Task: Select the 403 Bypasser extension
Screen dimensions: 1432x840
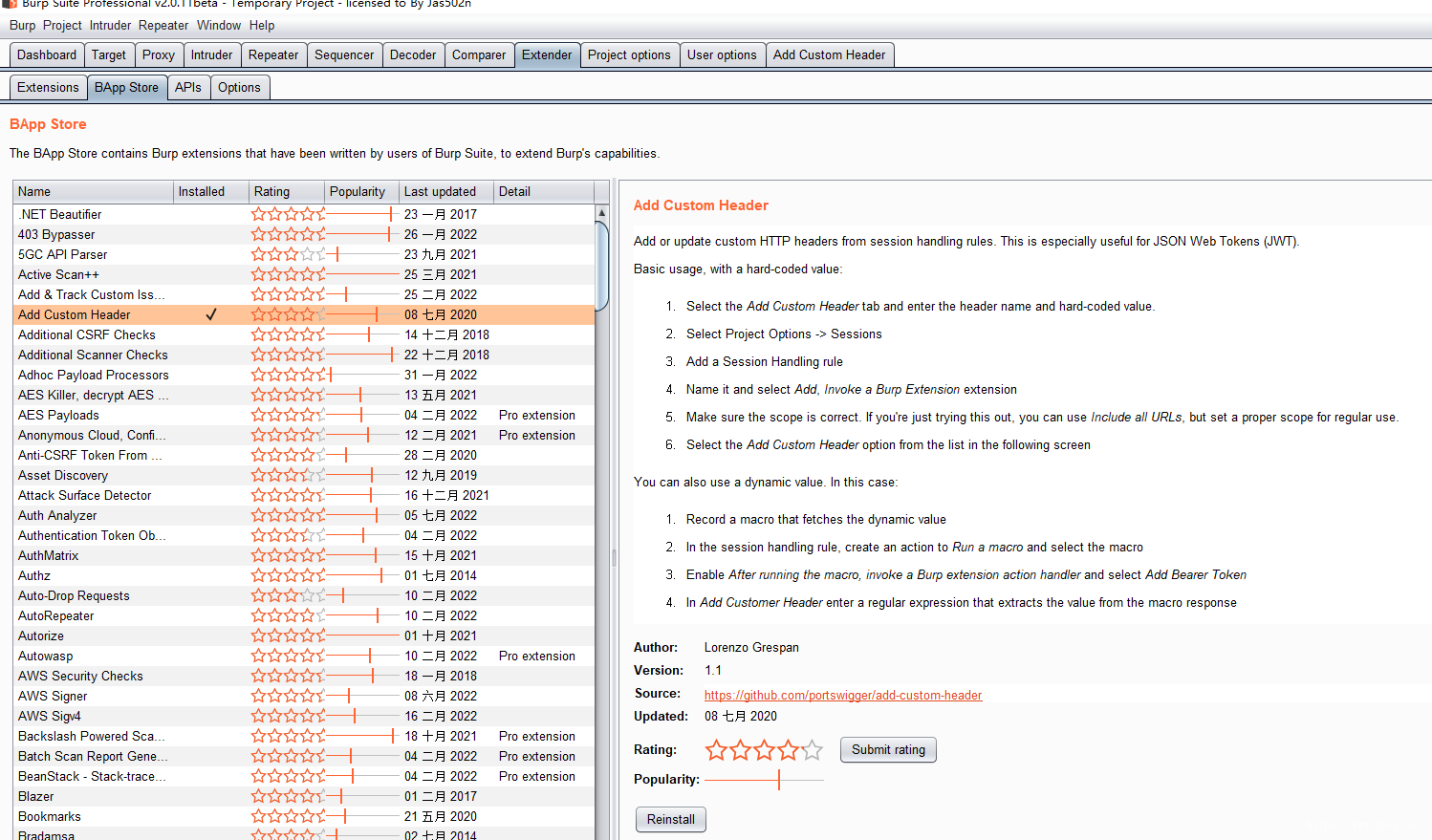Action: coord(304,234)
